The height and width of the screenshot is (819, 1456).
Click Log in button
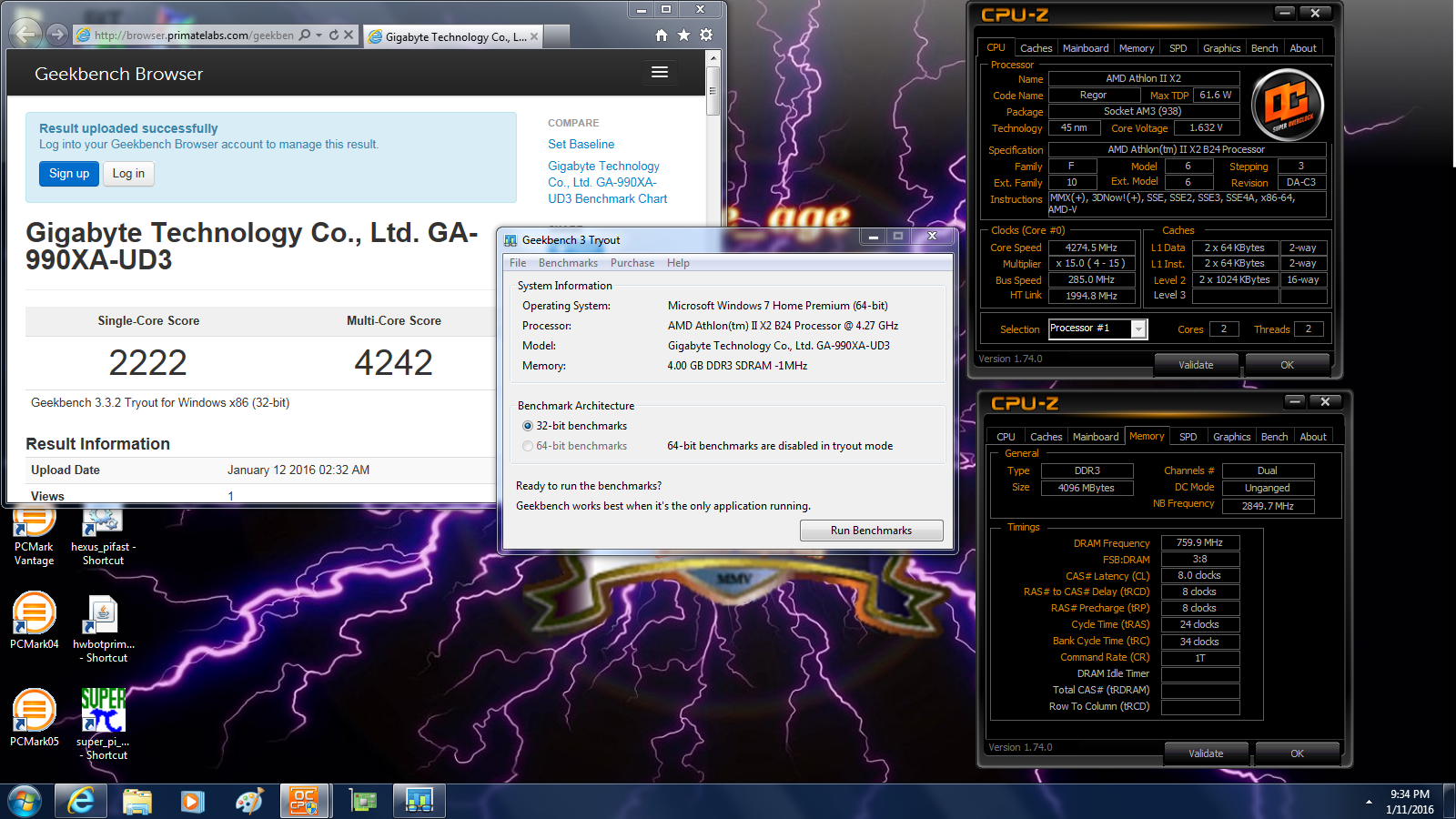pos(128,174)
